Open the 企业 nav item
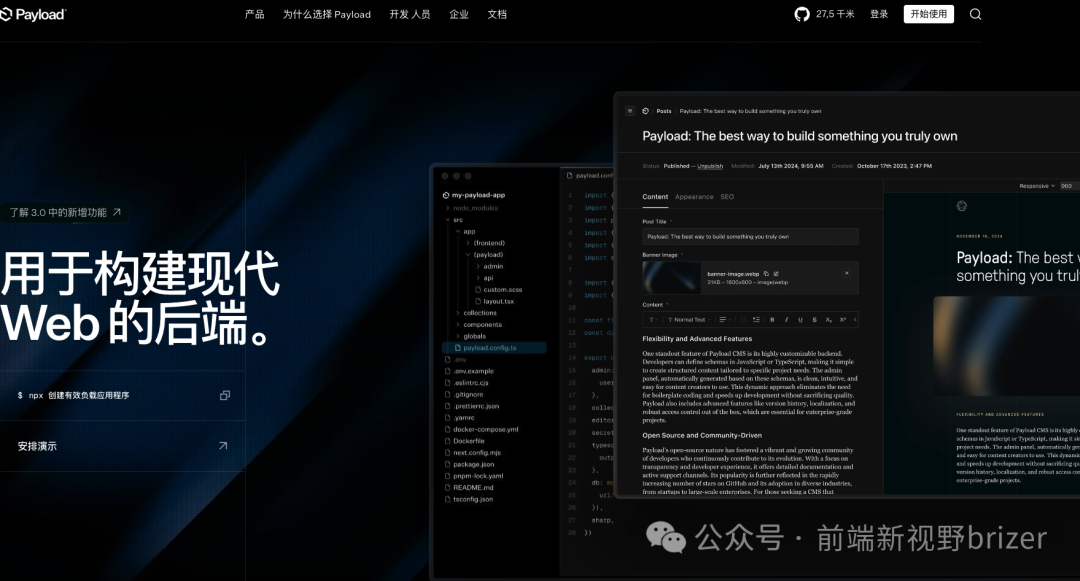1080x581 pixels. (459, 14)
